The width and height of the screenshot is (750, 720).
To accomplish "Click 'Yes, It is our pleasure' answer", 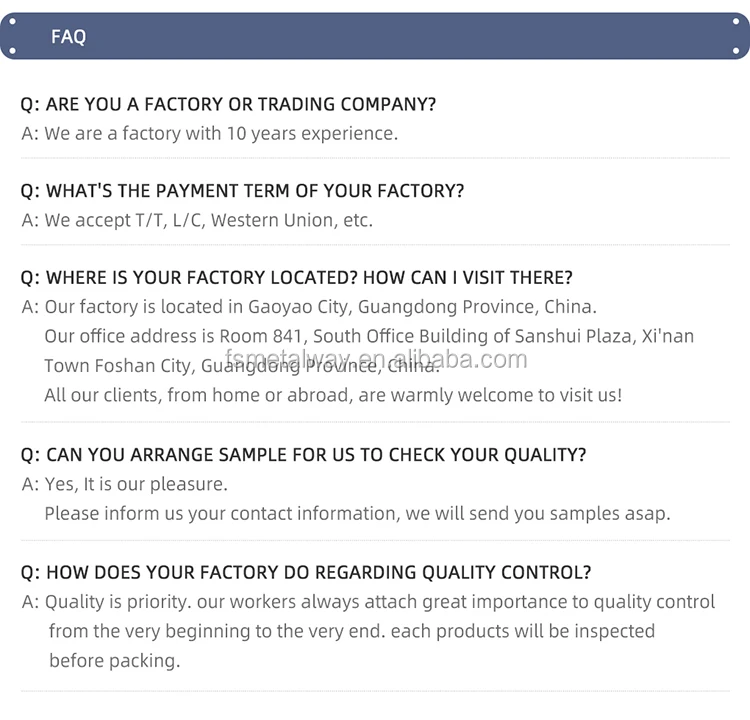I will 126,484.
